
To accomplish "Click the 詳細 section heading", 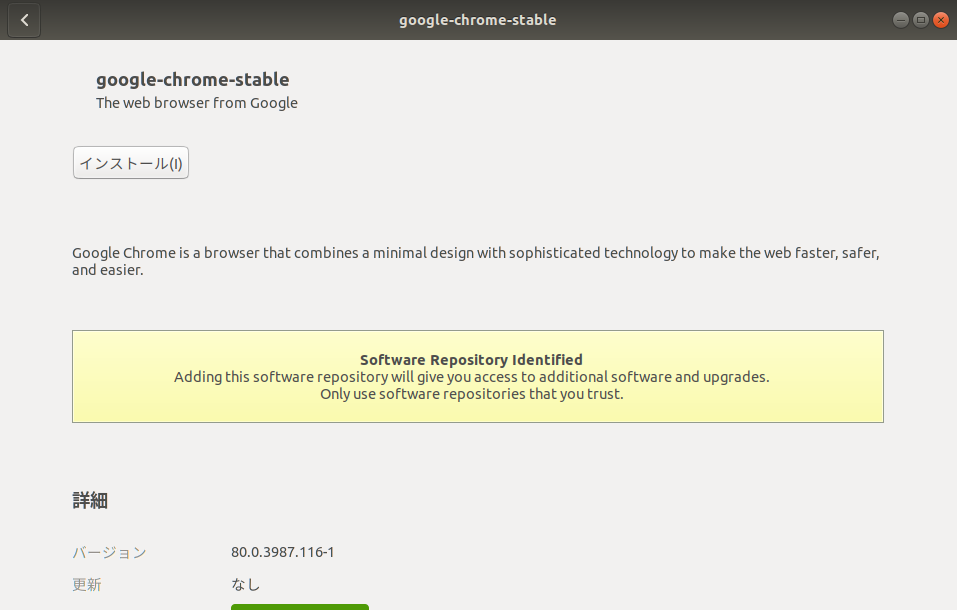I will [90, 501].
